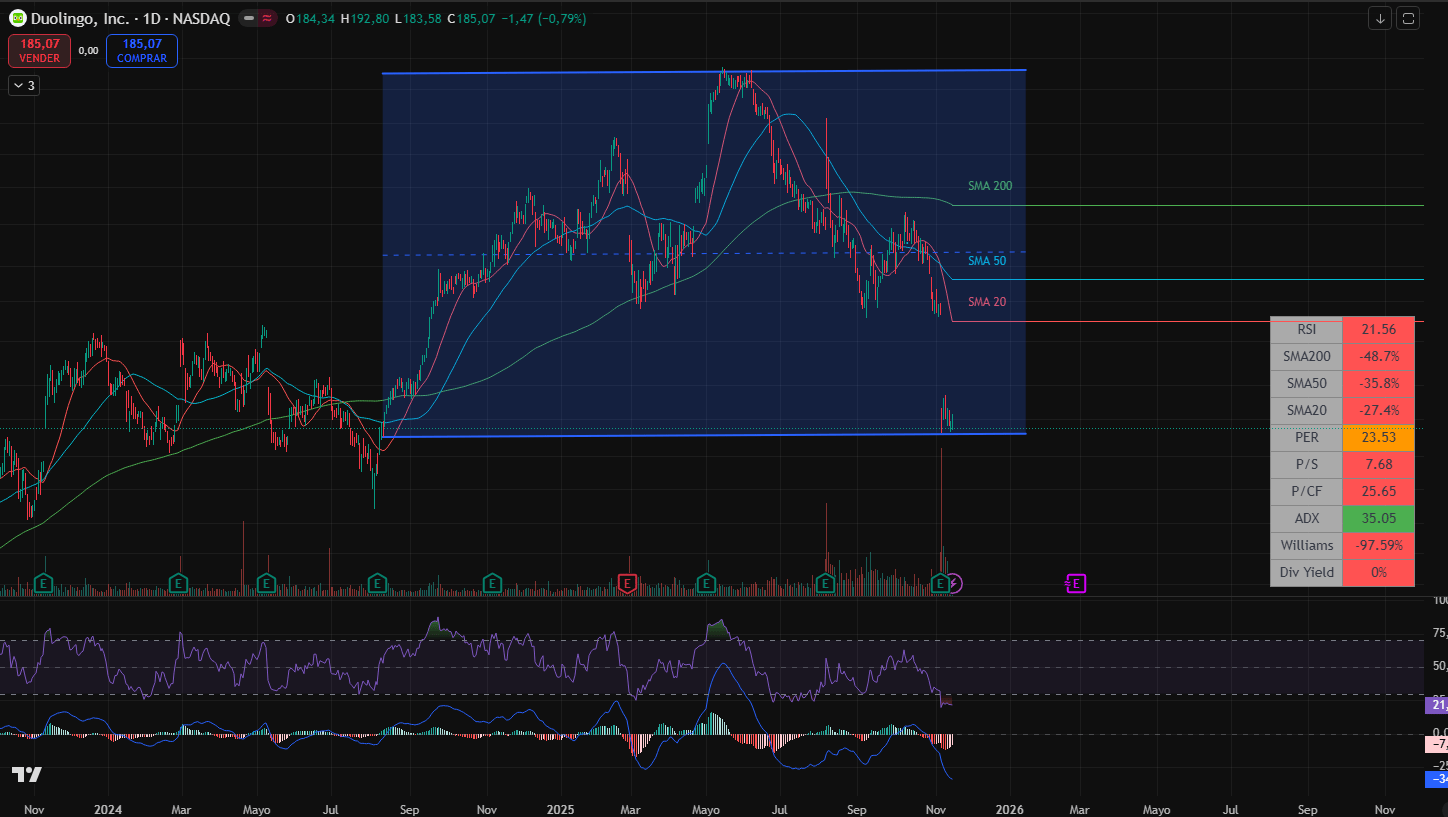Click the 2026 label on time axis
The image size is (1448, 817).
(1010, 808)
